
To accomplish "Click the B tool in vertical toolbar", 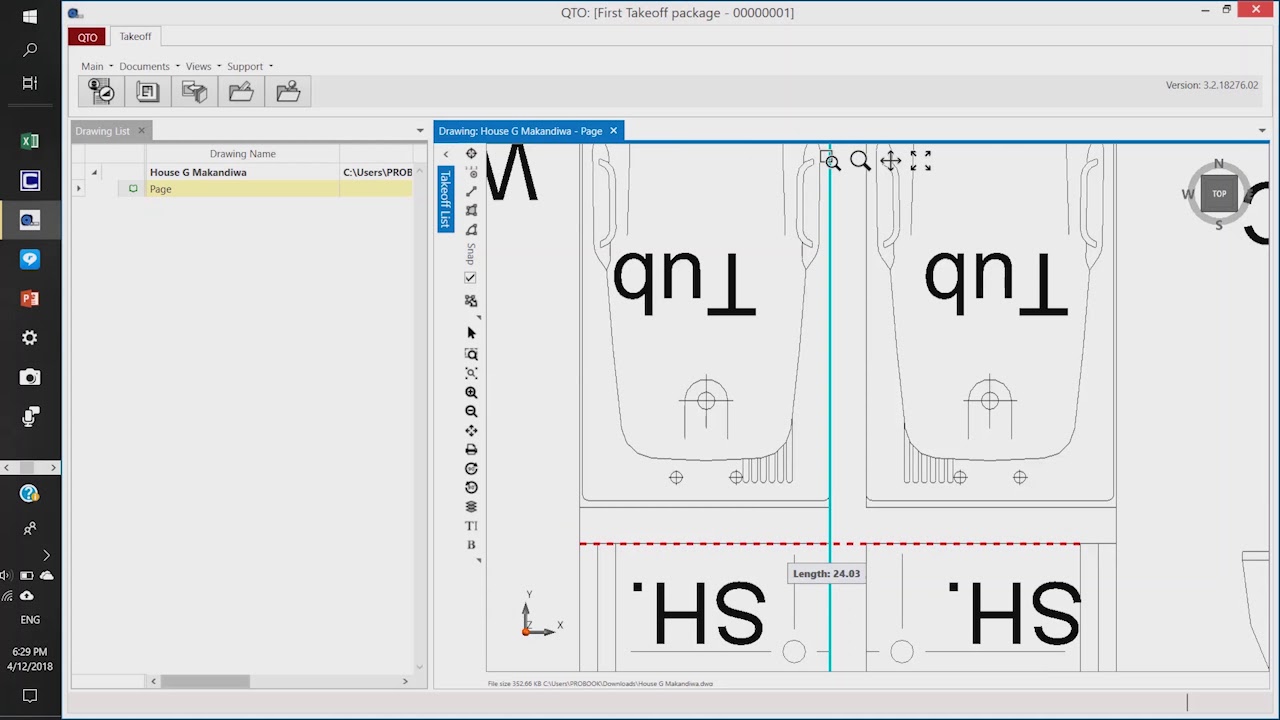I will click(x=471, y=545).
